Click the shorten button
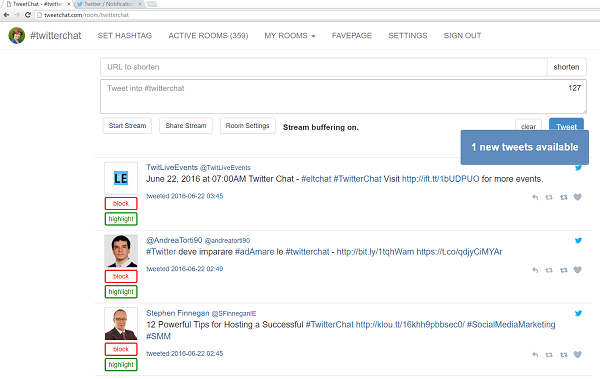Screen dimensions: 600x379 pos(566,67)
